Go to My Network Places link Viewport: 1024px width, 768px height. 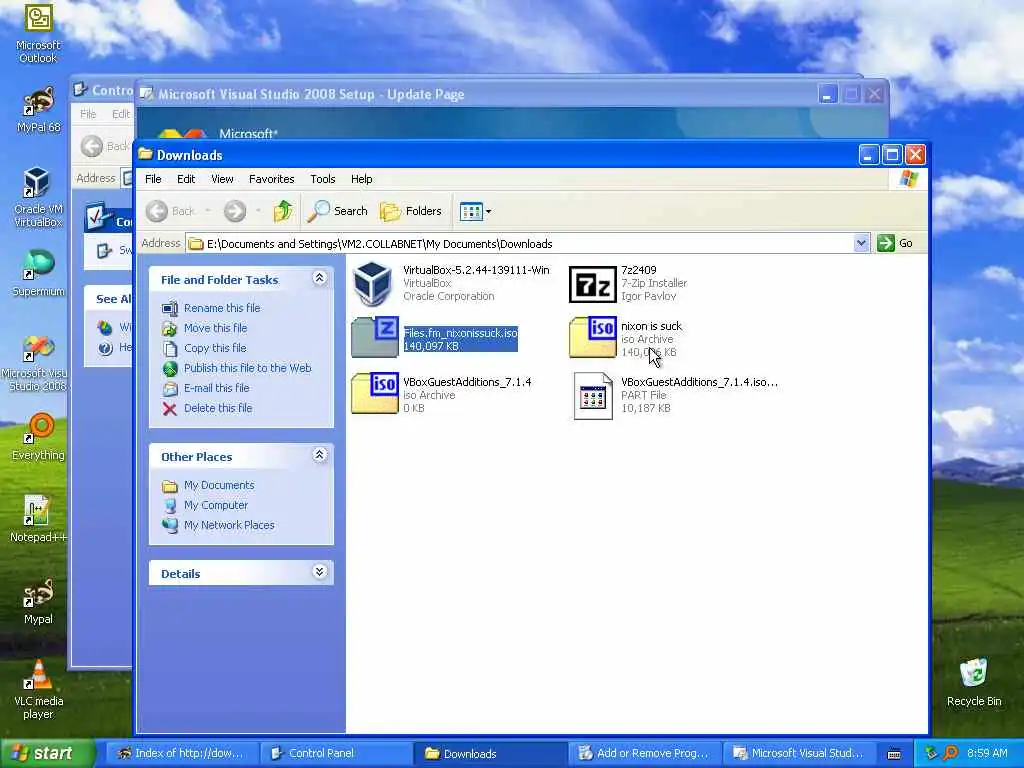click(x=229, y=525)
